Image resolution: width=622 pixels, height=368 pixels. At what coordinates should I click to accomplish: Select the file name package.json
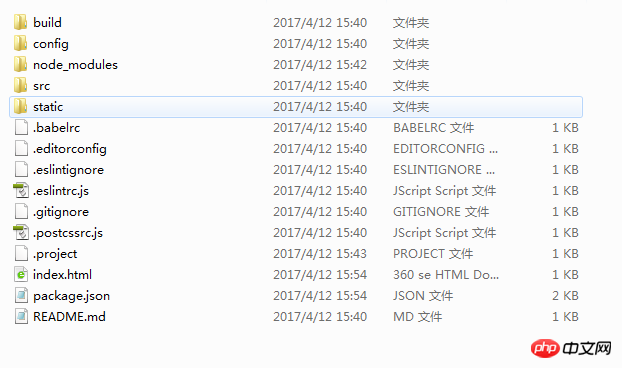(71, 296)
